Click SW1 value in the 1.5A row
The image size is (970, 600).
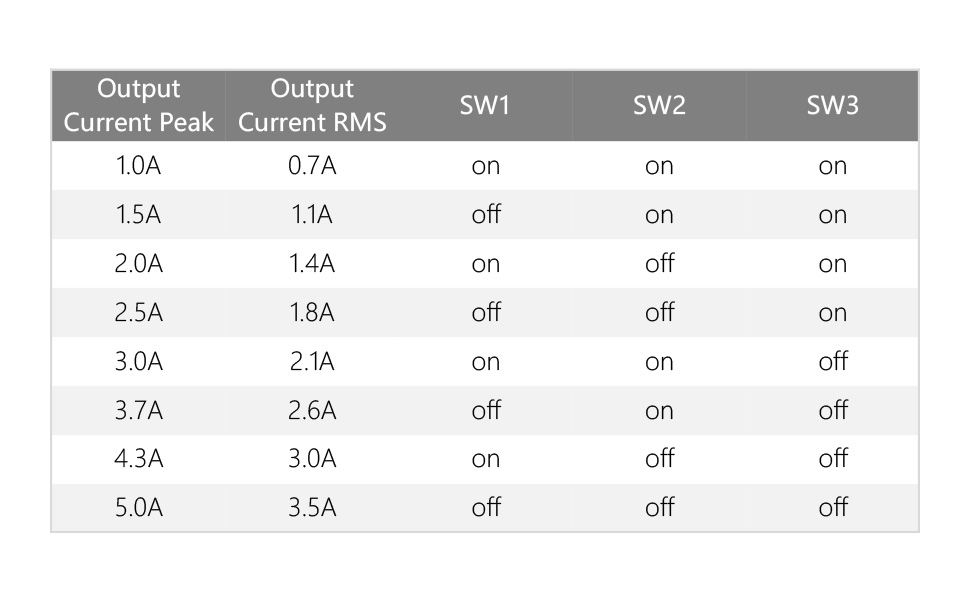tap(486, 215)
